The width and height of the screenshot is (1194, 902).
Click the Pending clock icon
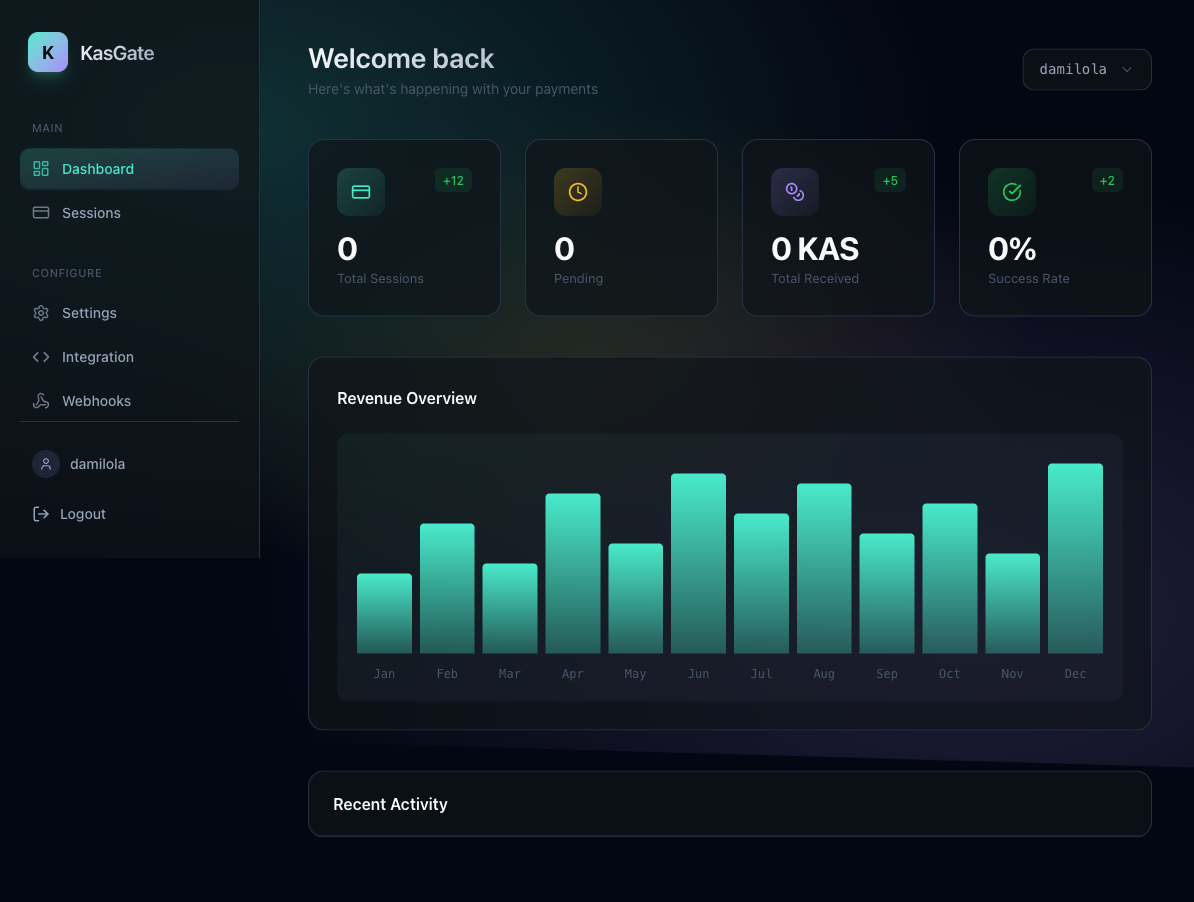point(578,192)
